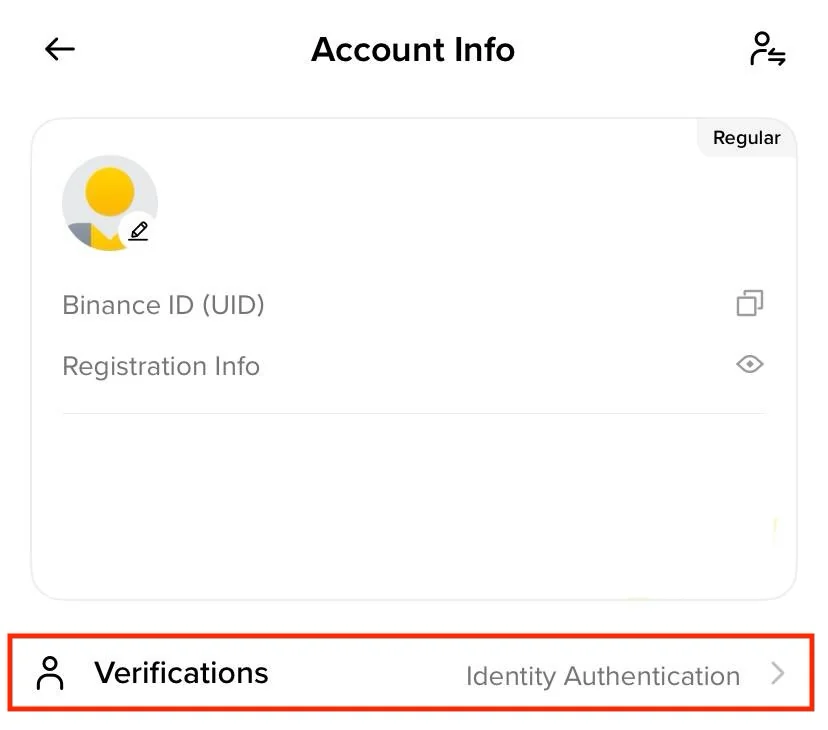This screenshot has width=828, height=730.
Task: Click the gray shoulder of the avatar
Action: [81, 233]
